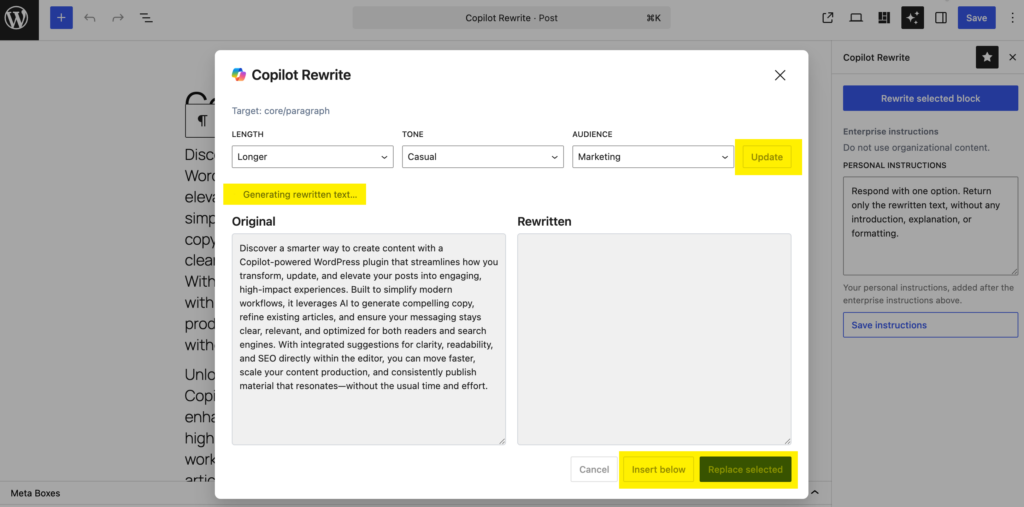Click inside the empty Rewritten text box
1024x507 pixels.
click(654, 339)
